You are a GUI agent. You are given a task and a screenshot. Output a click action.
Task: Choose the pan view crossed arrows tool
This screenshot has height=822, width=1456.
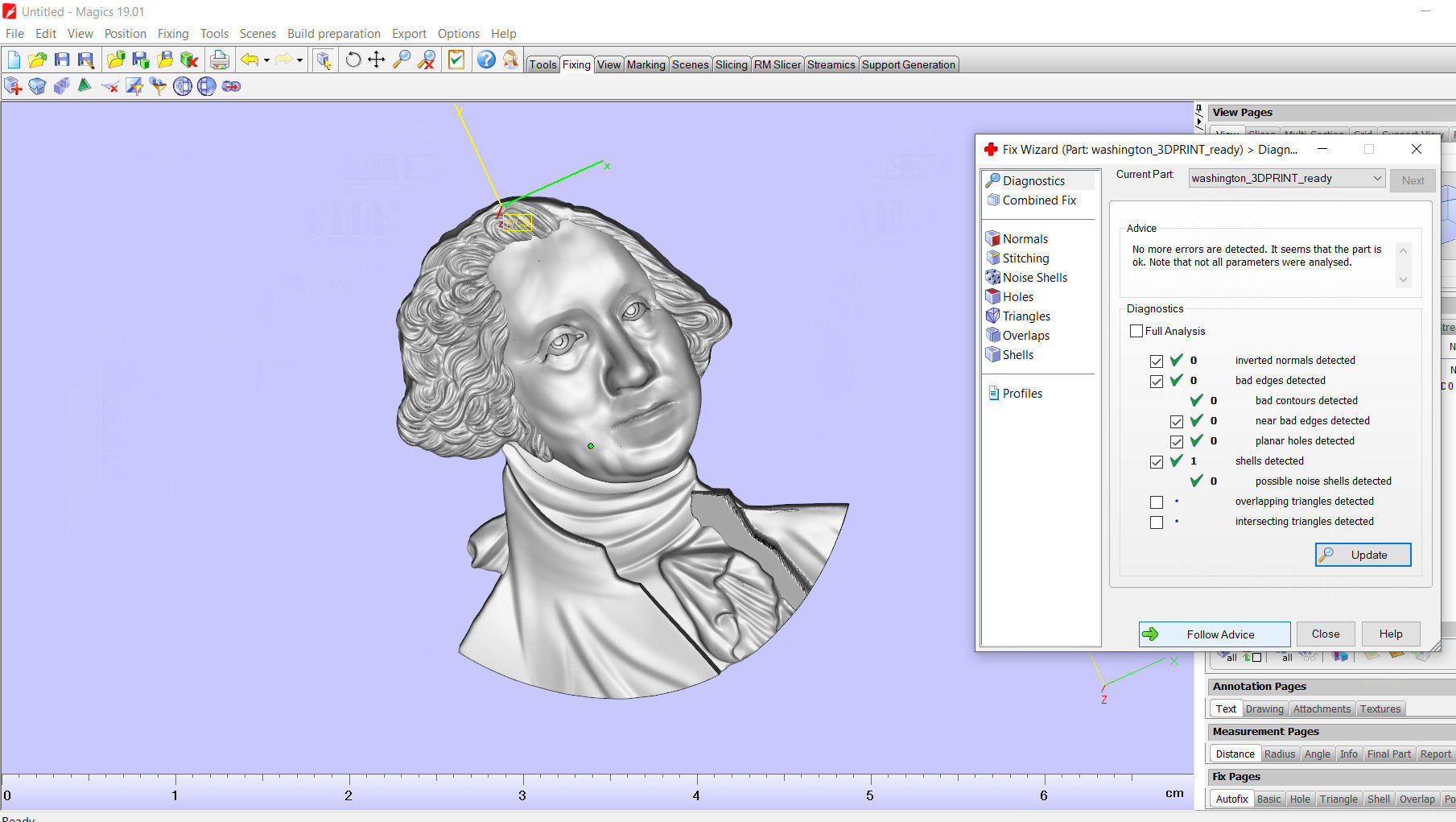(376, 60)
